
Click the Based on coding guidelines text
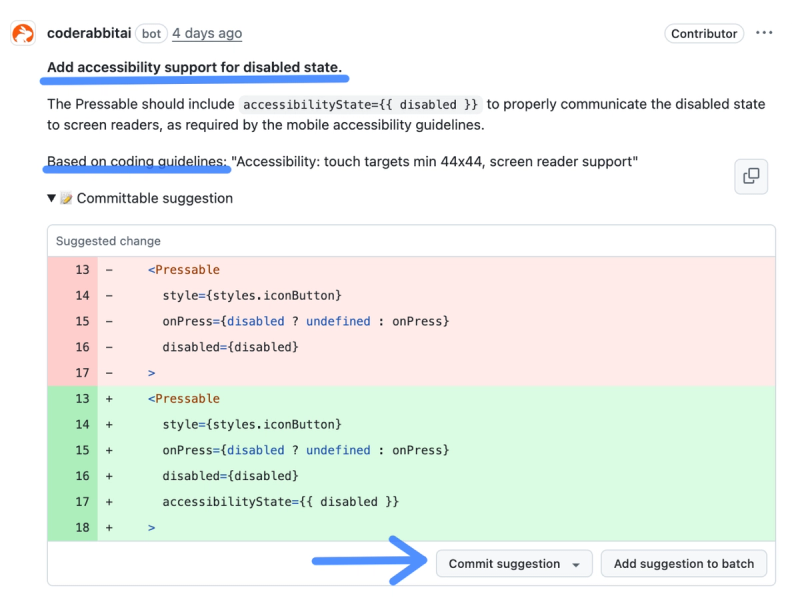(137, 161)
